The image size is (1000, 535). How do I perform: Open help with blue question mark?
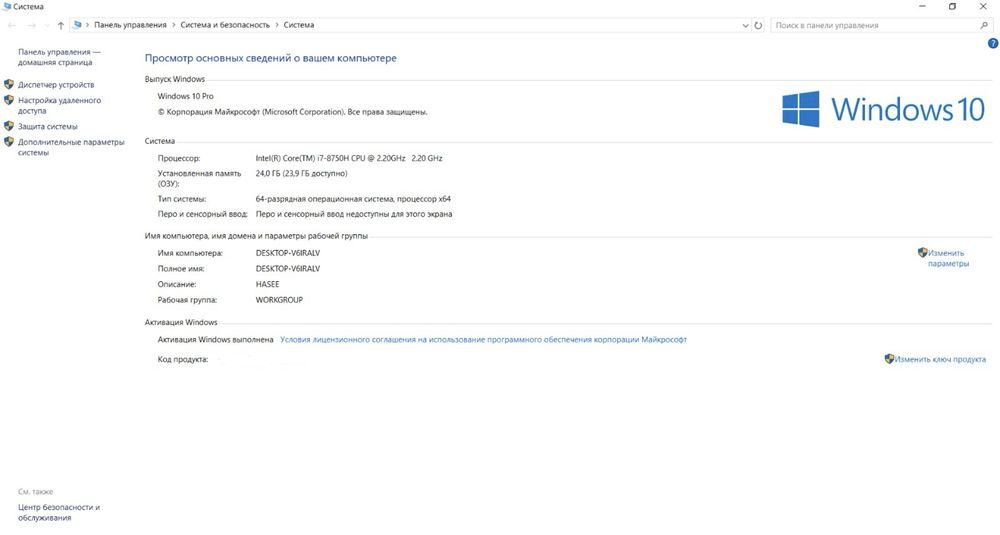pos(993,43)
